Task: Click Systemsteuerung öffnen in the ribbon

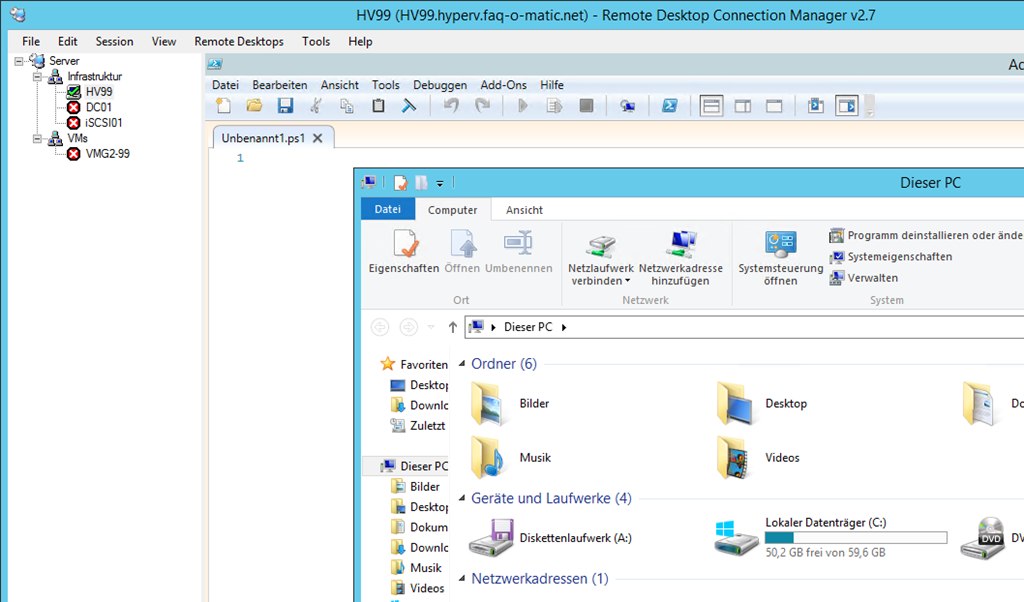Action: click(x=781, y=258)
